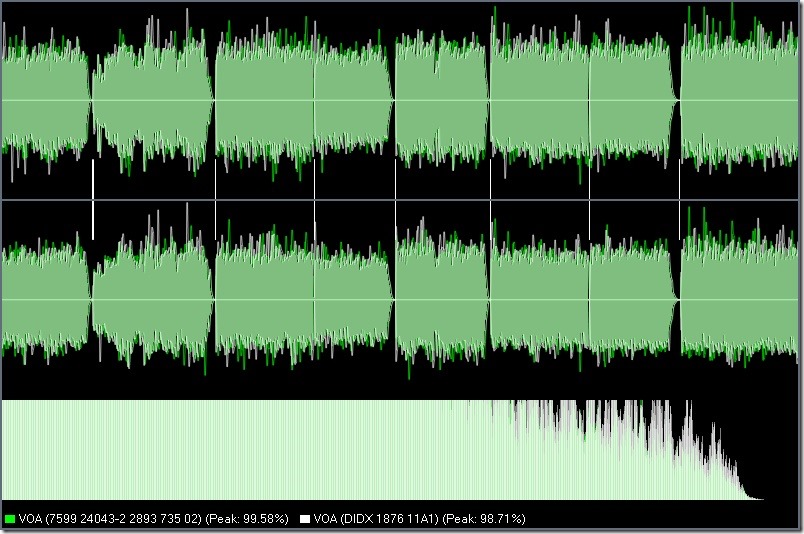Click the 'Peak: 98.71%' value

(x=484, y=519)
